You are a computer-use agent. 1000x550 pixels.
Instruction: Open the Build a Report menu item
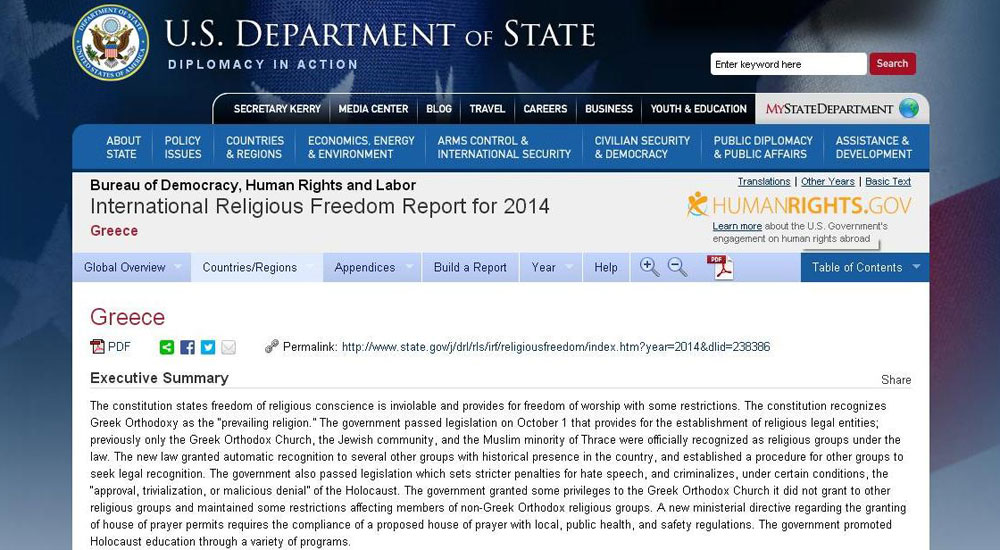pyautogui.click(x=470, y=267)
